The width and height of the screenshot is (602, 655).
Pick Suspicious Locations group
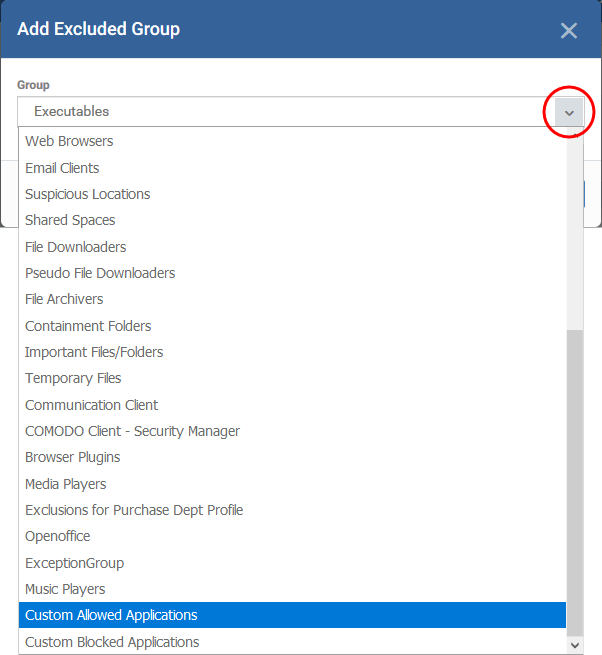click(x=292, y=194)
